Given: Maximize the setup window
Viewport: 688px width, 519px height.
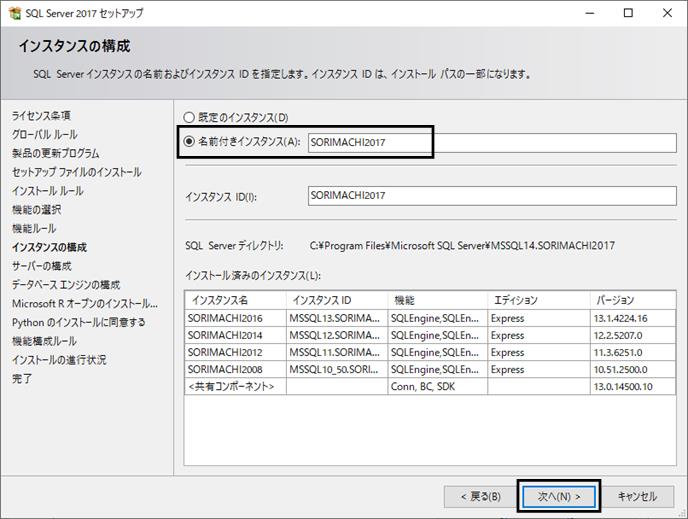Looking at the screenshot, I should tap(628, 13).
